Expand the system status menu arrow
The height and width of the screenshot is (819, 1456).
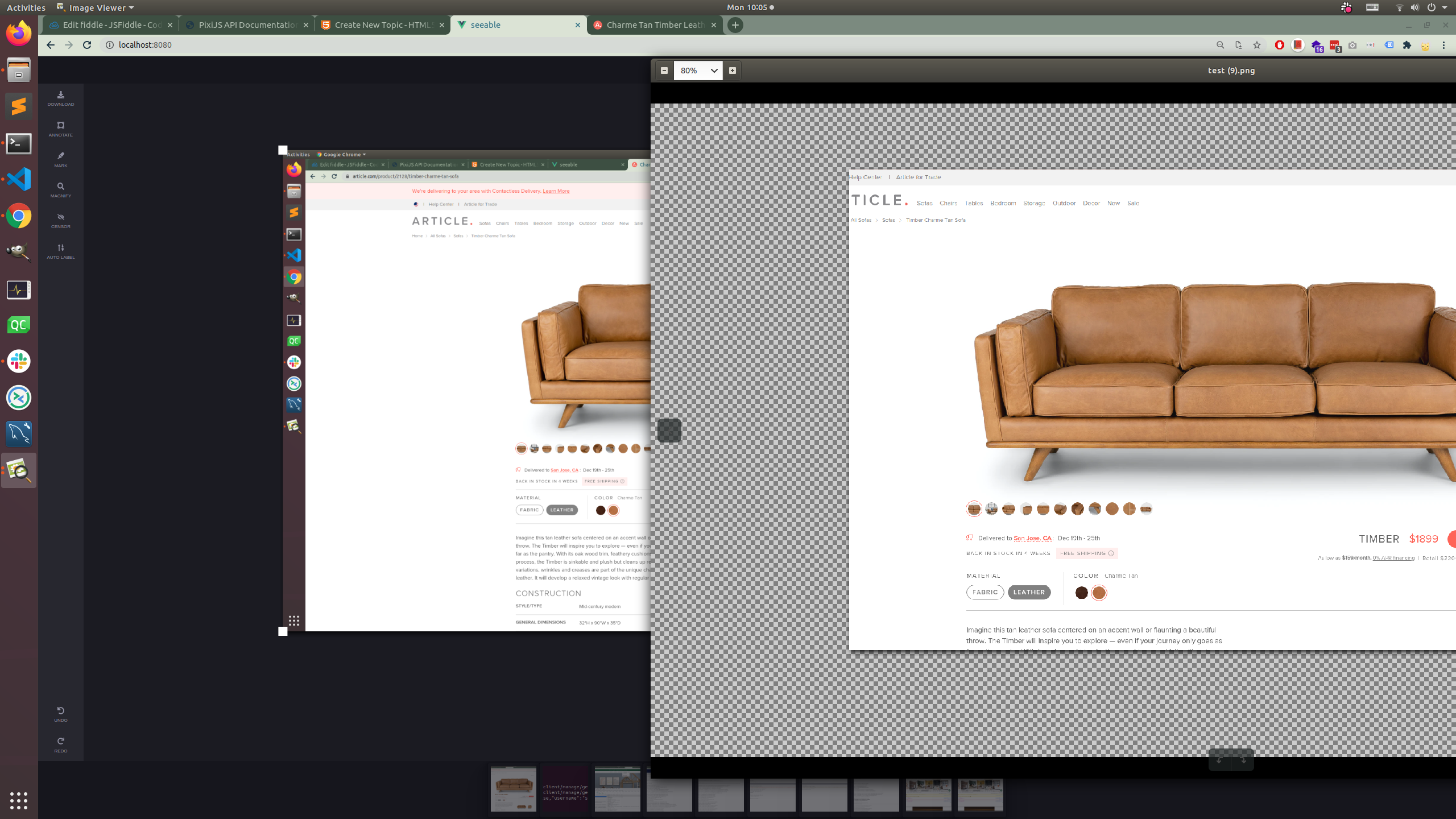click(1445, 7)
